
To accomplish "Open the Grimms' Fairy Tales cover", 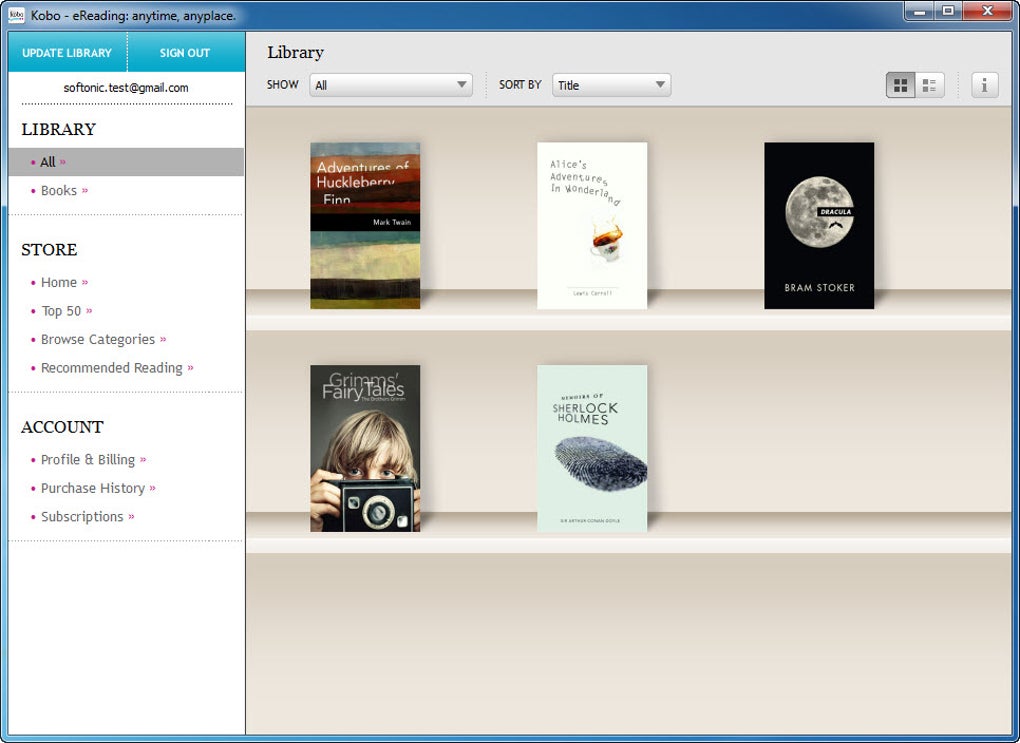I will [365, 448].
